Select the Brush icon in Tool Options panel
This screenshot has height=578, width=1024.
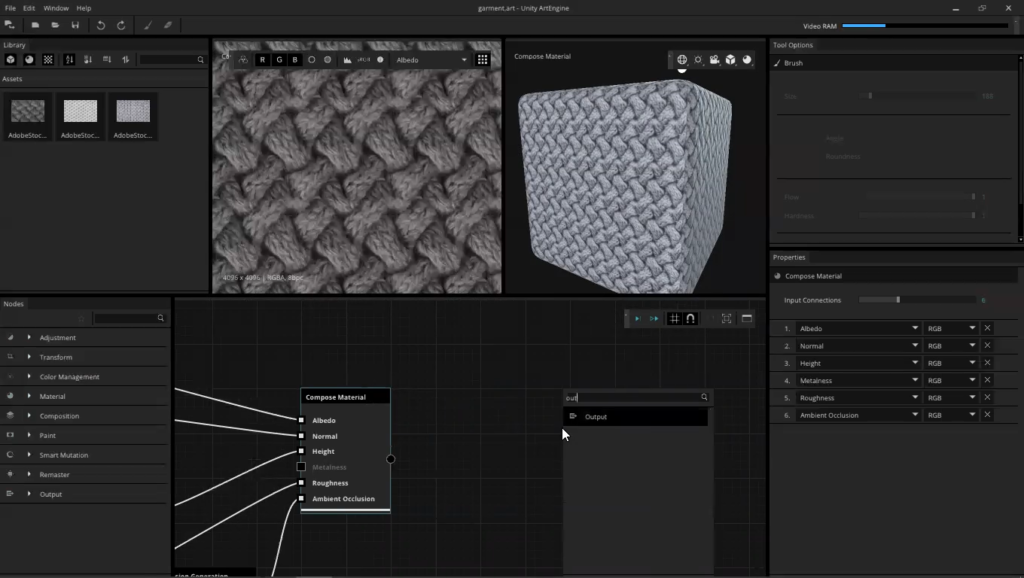(x=778, y=62)
